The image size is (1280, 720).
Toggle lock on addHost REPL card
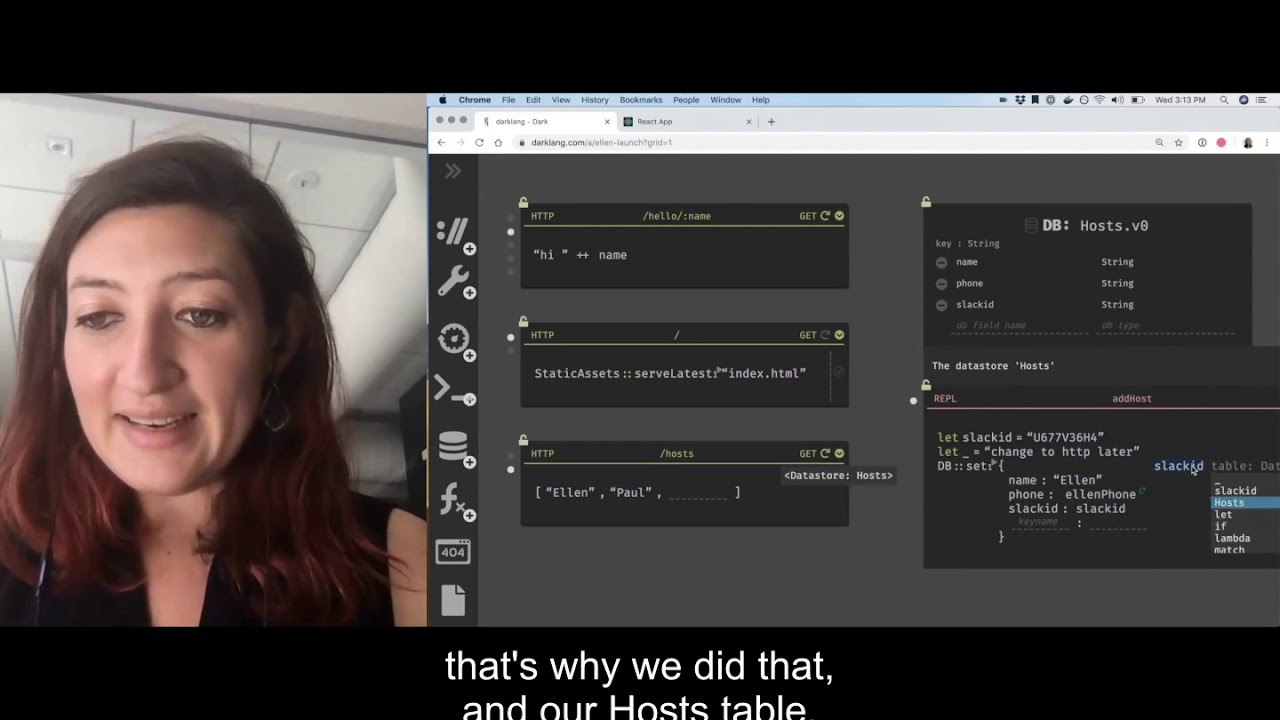pyautogui.click(x=926, y=384)
